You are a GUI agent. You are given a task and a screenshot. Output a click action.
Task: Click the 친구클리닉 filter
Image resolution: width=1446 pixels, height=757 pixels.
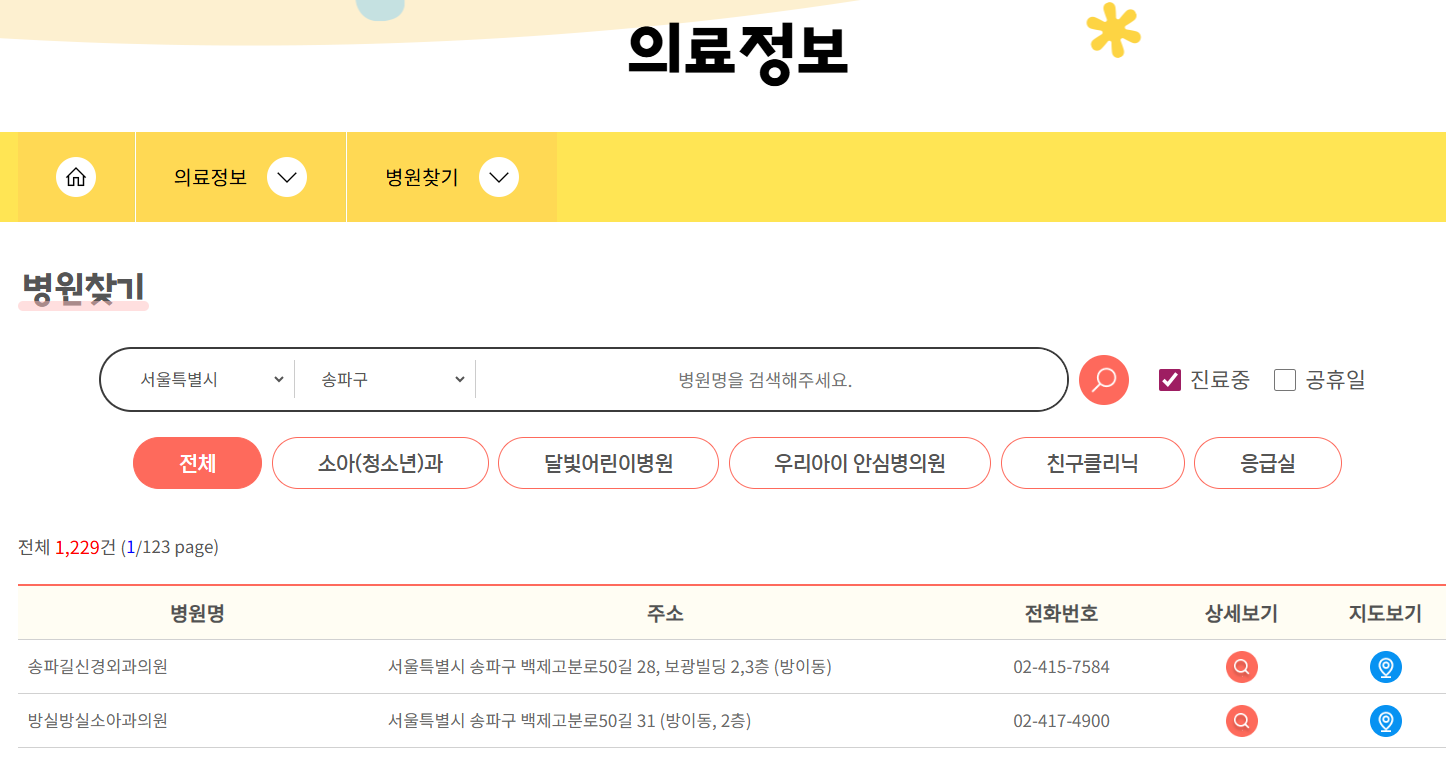coord(1092,463)
